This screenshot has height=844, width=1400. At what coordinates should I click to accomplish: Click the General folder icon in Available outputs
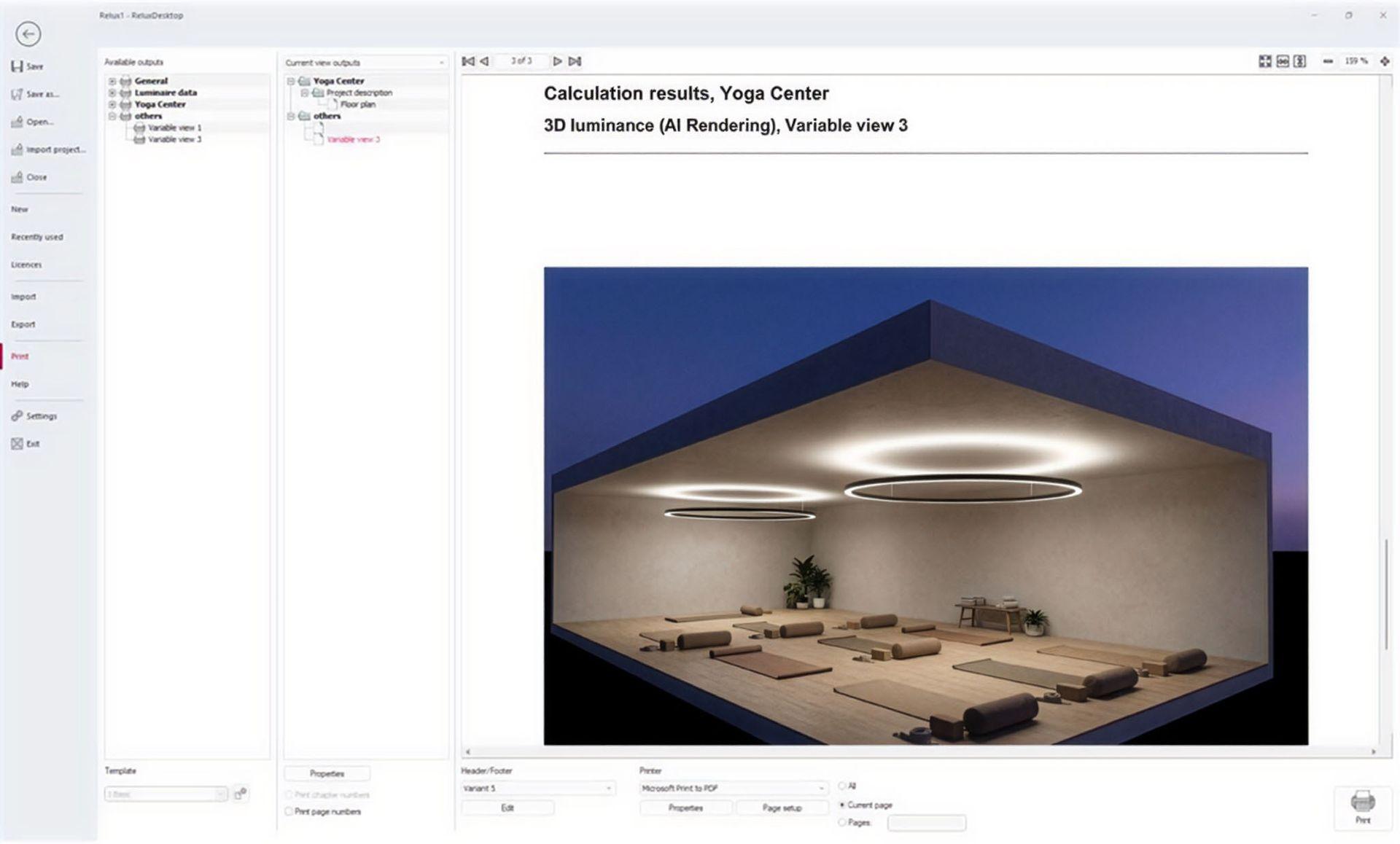pos(125,81)
